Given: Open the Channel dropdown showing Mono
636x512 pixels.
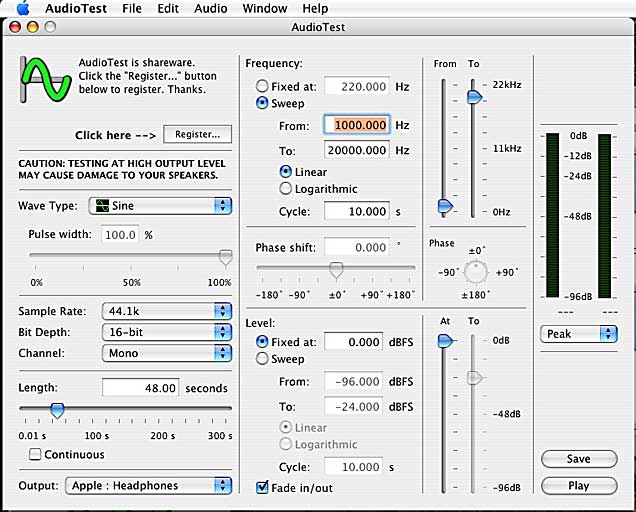Looking at the screenshot, I should pyautogui.click(x=167, y=353).
